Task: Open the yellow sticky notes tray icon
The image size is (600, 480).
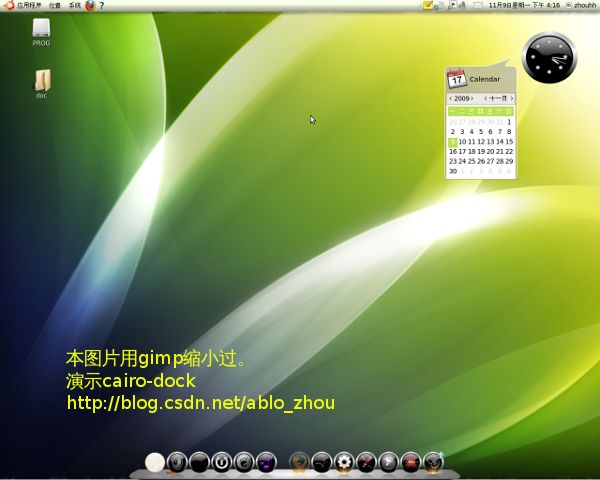Action: [427, 5]
